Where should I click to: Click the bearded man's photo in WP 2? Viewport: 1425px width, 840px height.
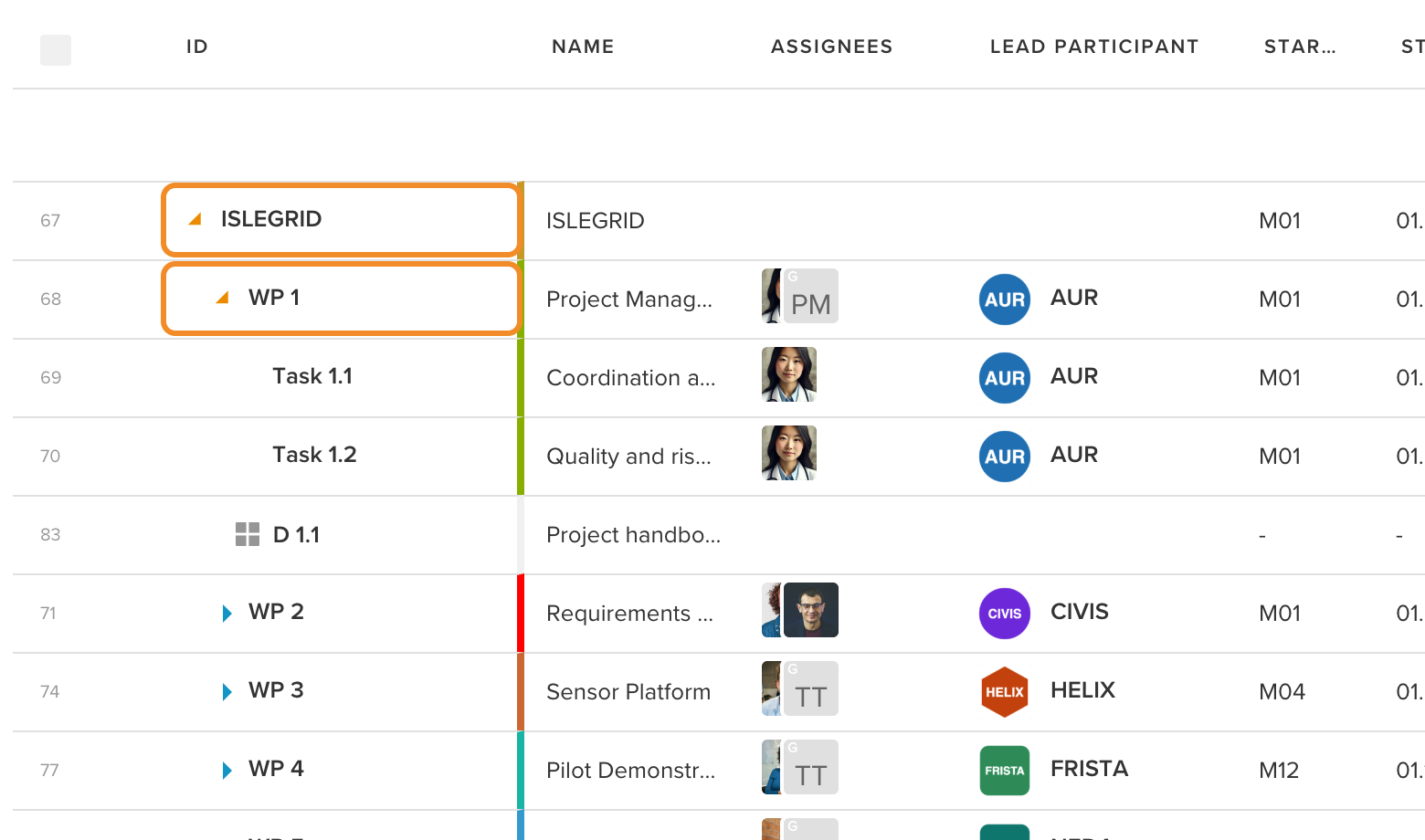click(x=811, y=610)
